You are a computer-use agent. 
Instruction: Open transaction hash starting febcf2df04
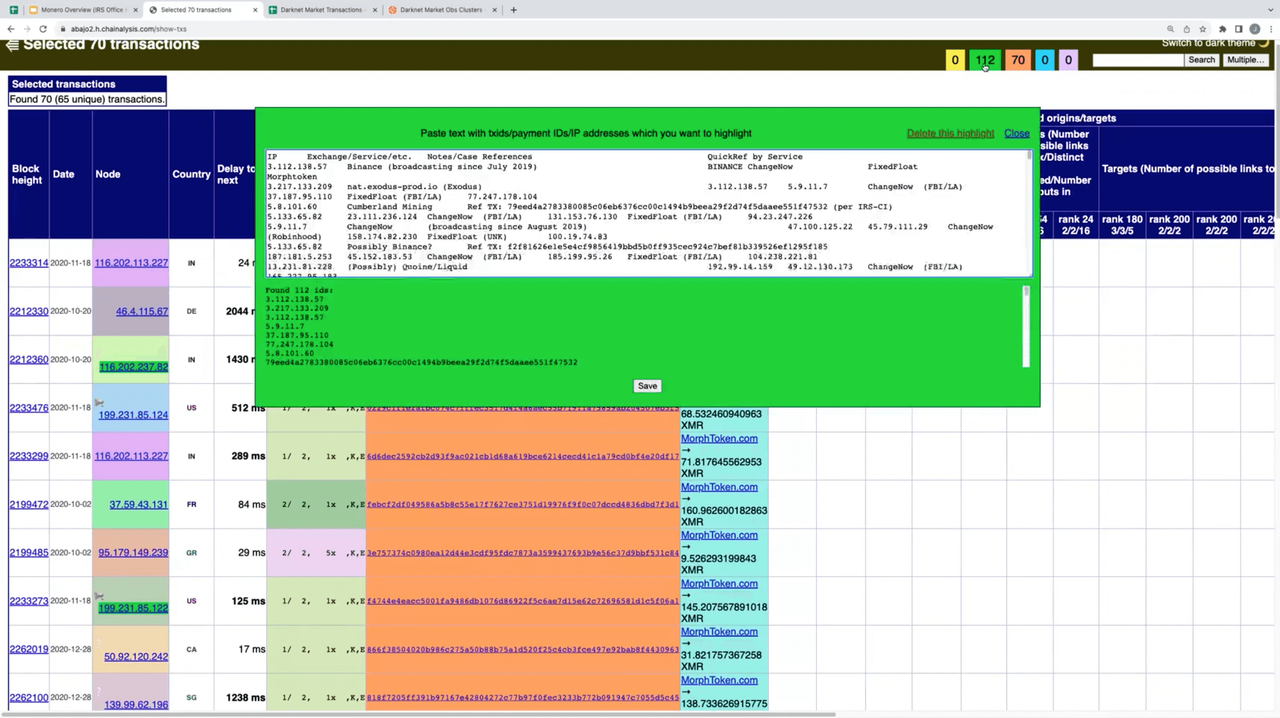tap(523, 505)
